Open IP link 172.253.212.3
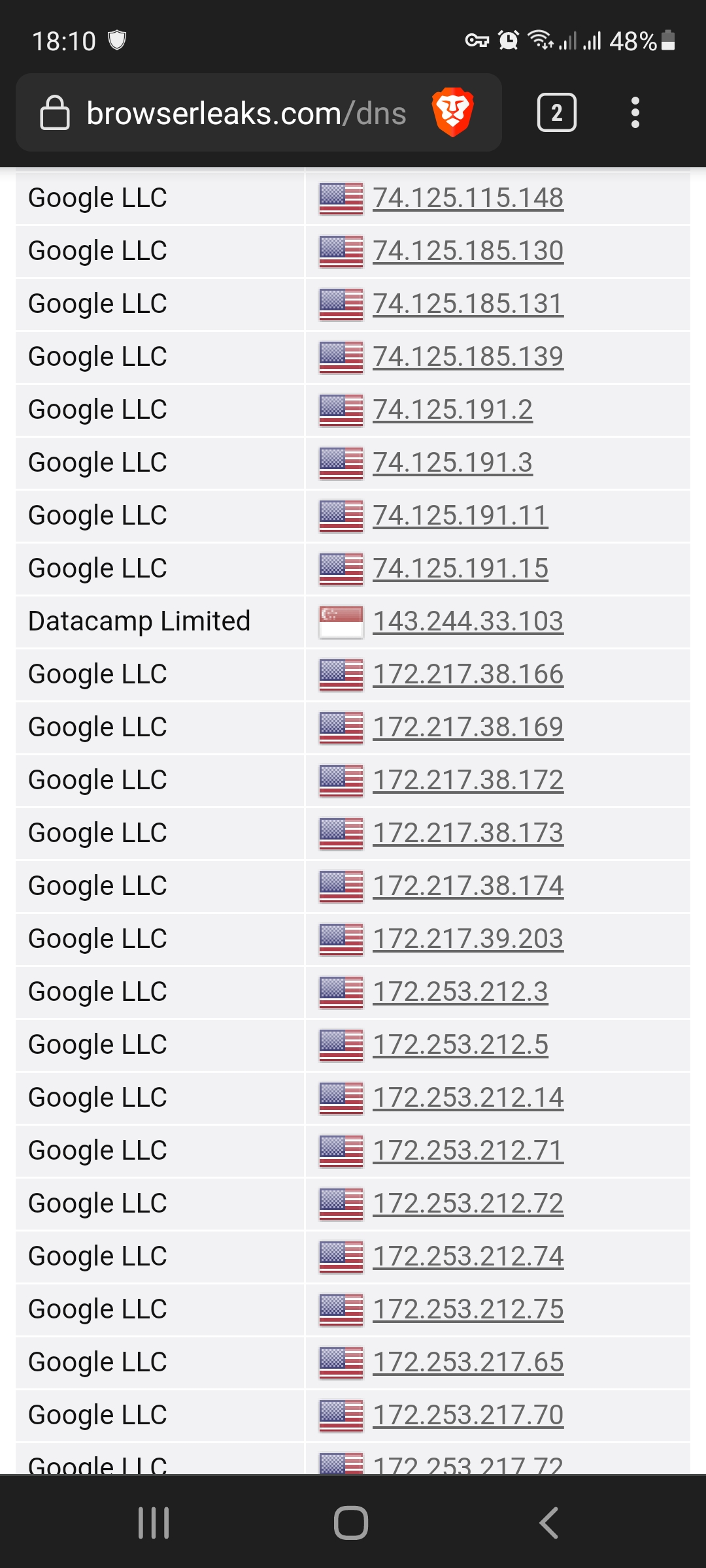Image resolution: width=706 pixels, height=1568 pixels. pyautogui.click(x=460, y=992)
